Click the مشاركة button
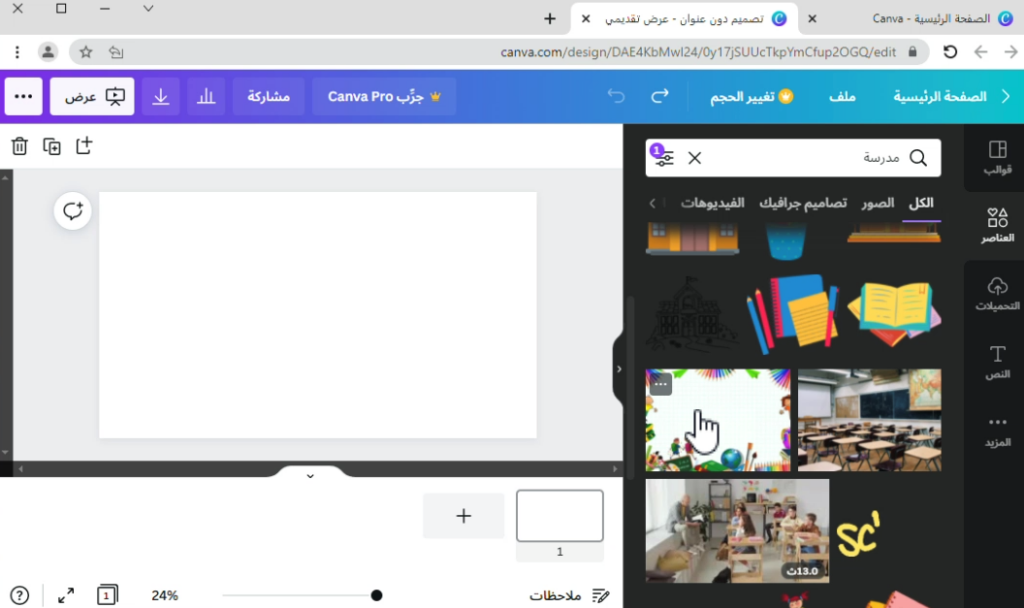The width and height of the screenshot is (1024, 608). (268, 96)
